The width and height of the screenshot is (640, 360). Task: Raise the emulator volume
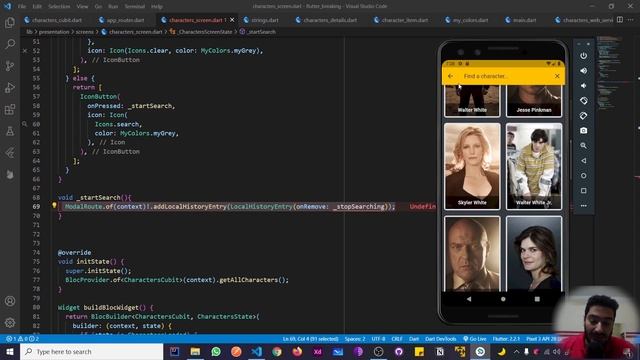pos(584,71)
